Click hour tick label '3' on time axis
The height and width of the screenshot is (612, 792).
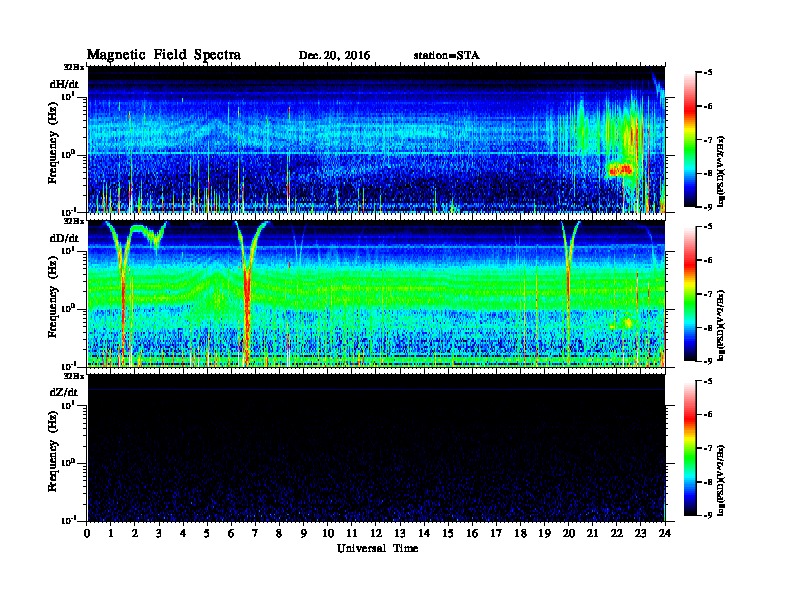[159, 534]
